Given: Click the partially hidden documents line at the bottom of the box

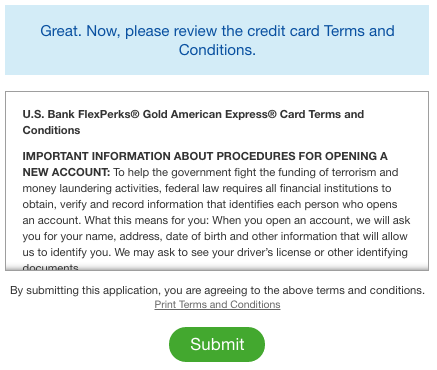Looking at the screenshot, I should click(x=50, y=267).
